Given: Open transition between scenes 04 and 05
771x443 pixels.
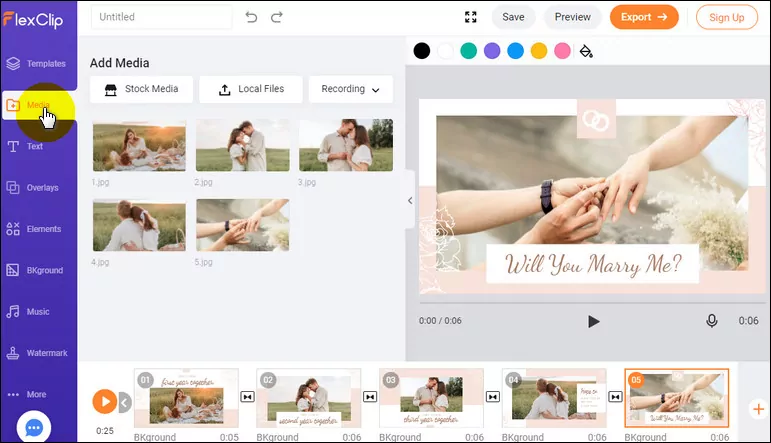Looking at the screenshot, I should click(615, 397).
